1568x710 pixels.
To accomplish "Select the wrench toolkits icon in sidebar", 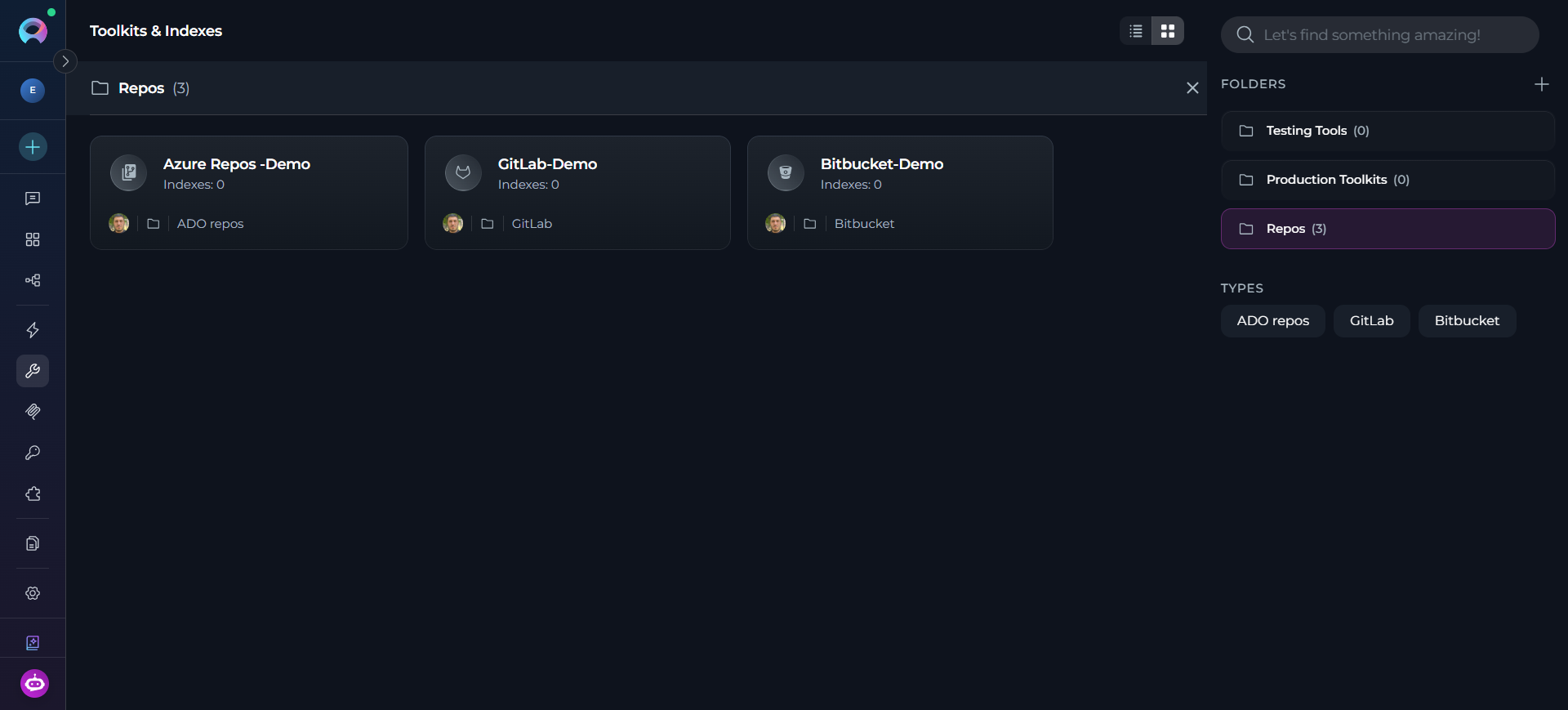I will (33, 371).
